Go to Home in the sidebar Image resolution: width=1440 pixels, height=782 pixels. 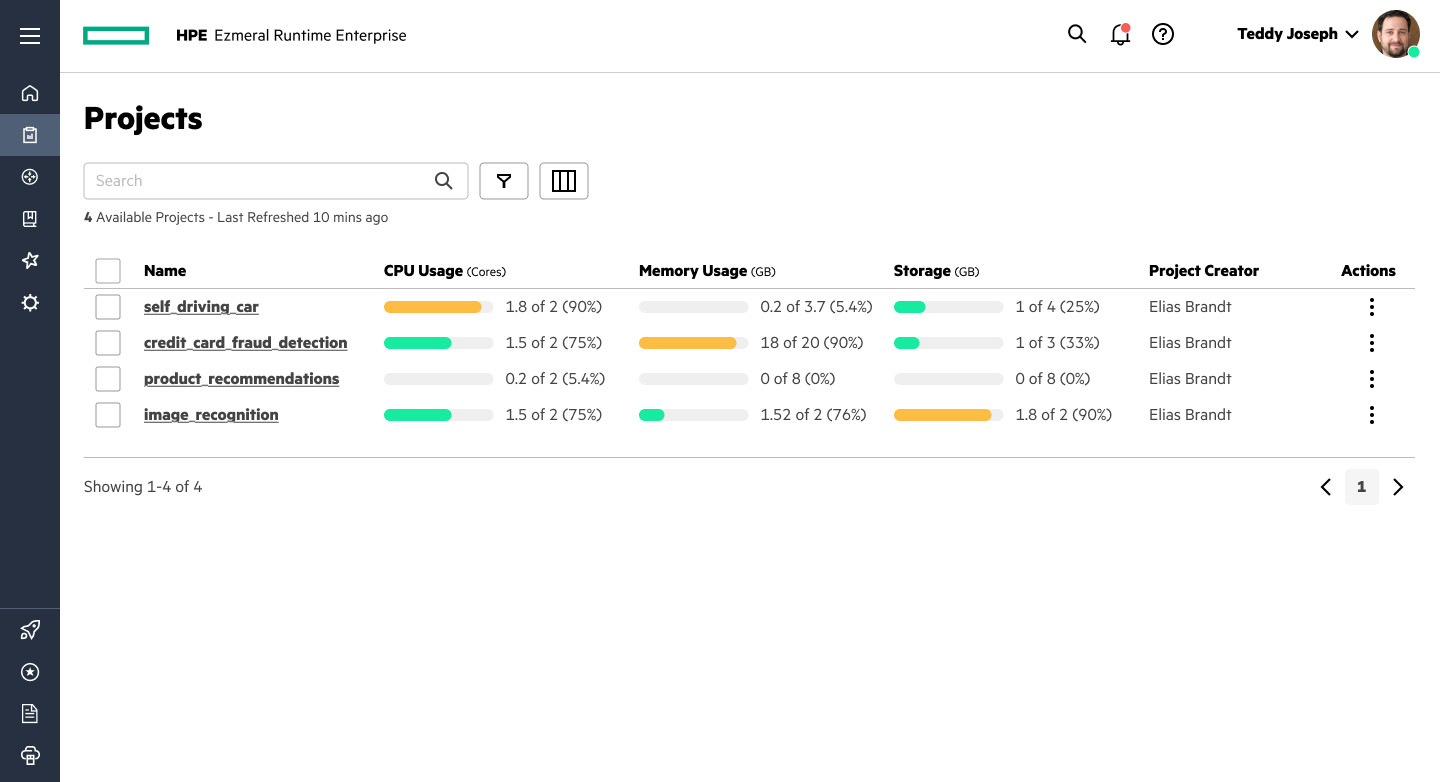(x=30, y=93)
